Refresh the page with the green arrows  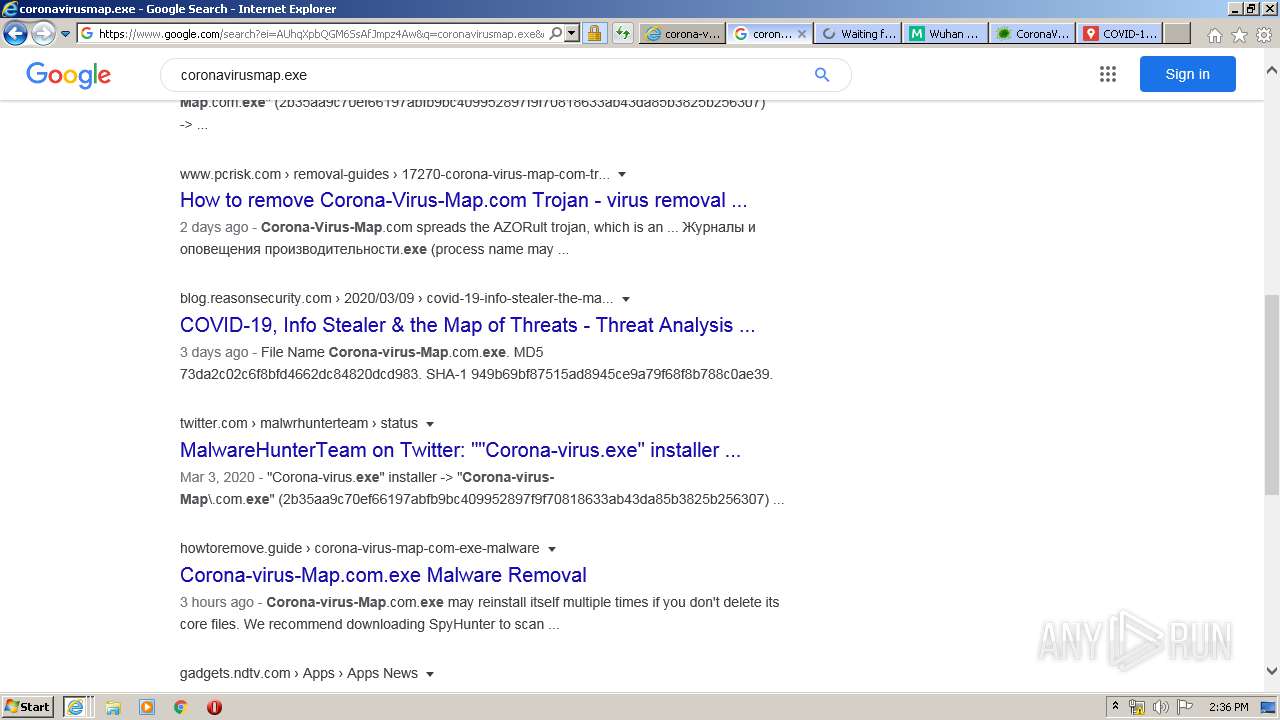click(x=623, y=33)
